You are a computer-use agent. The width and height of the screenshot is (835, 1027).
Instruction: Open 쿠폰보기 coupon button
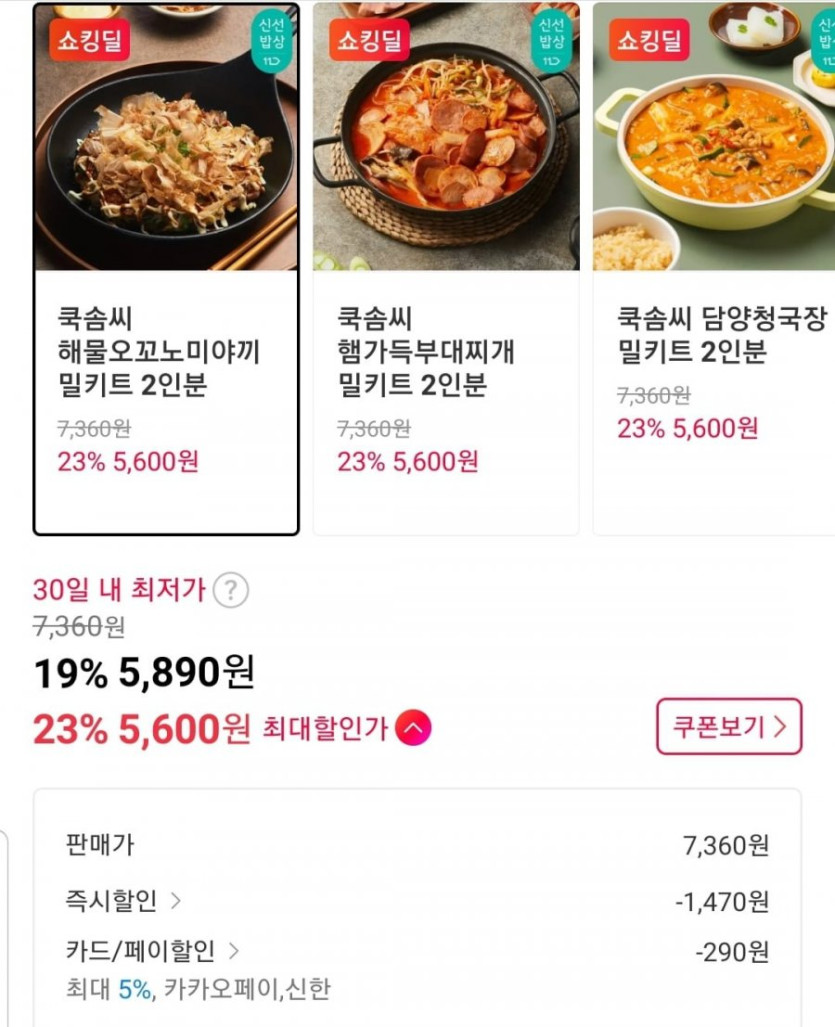pyautogui.click(x=729, y=726)
